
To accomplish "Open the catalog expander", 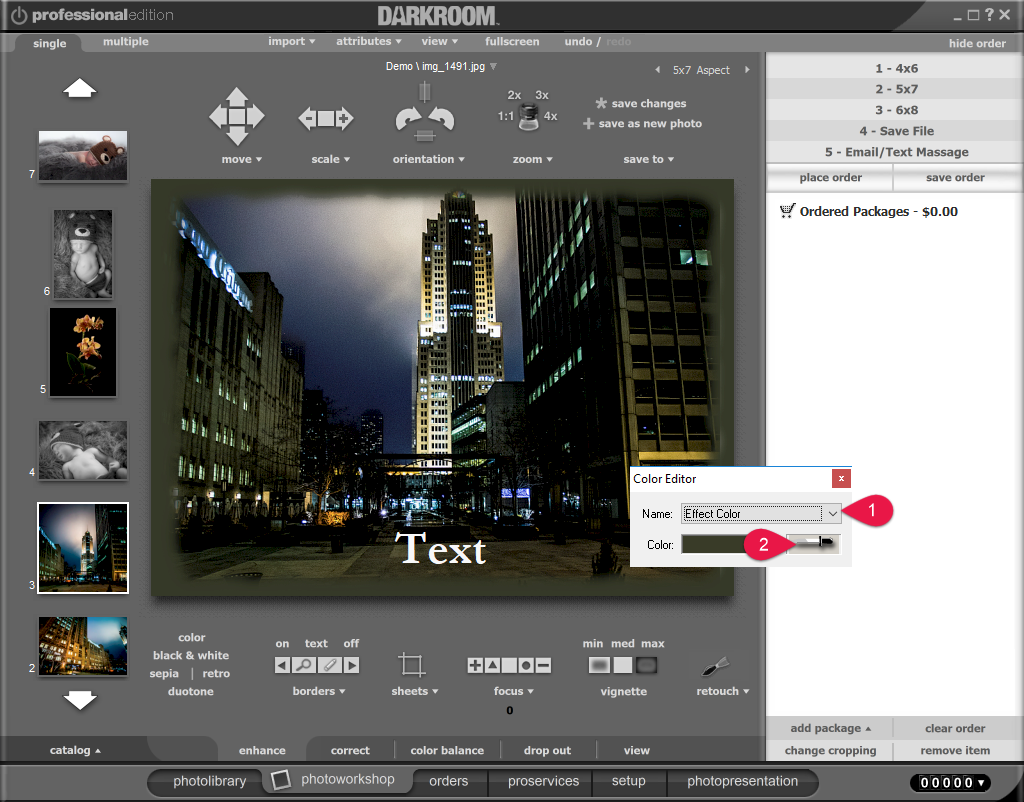I will tap(75, 750).
